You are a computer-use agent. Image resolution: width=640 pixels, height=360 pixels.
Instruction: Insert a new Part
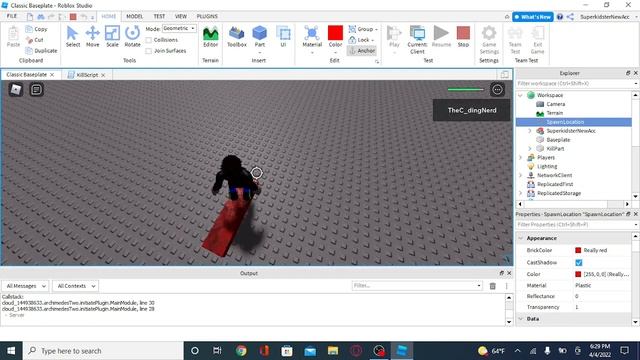tap(260, 36)
